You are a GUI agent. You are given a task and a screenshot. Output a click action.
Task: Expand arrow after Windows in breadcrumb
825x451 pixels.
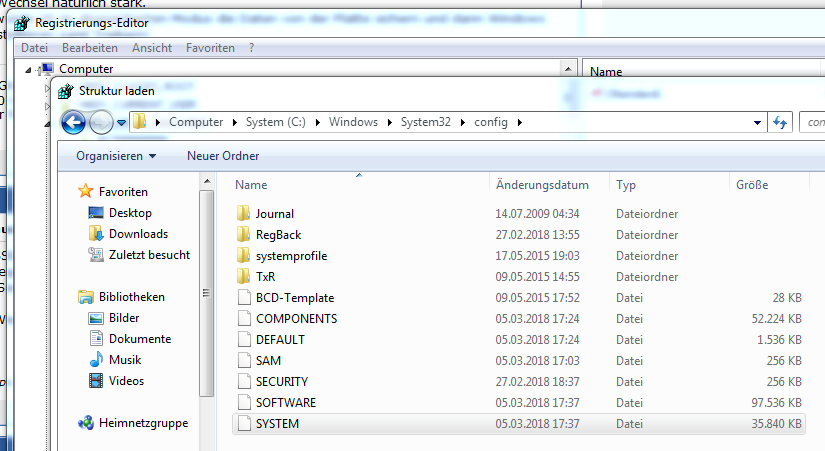click(389, 123)
